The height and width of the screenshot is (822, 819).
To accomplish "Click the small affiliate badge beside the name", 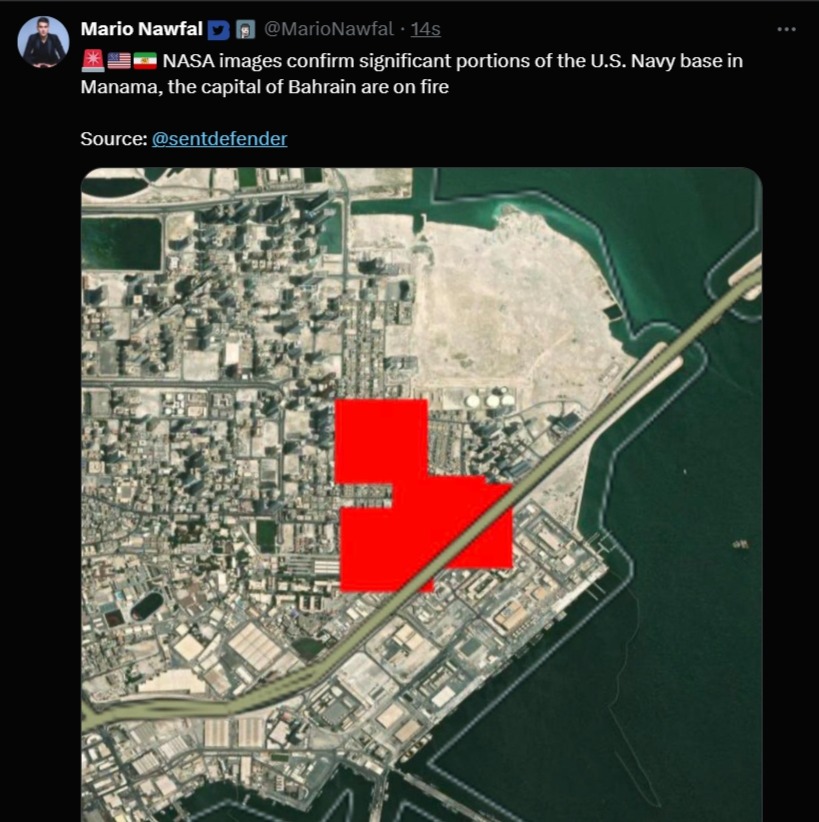I will 245,29.
